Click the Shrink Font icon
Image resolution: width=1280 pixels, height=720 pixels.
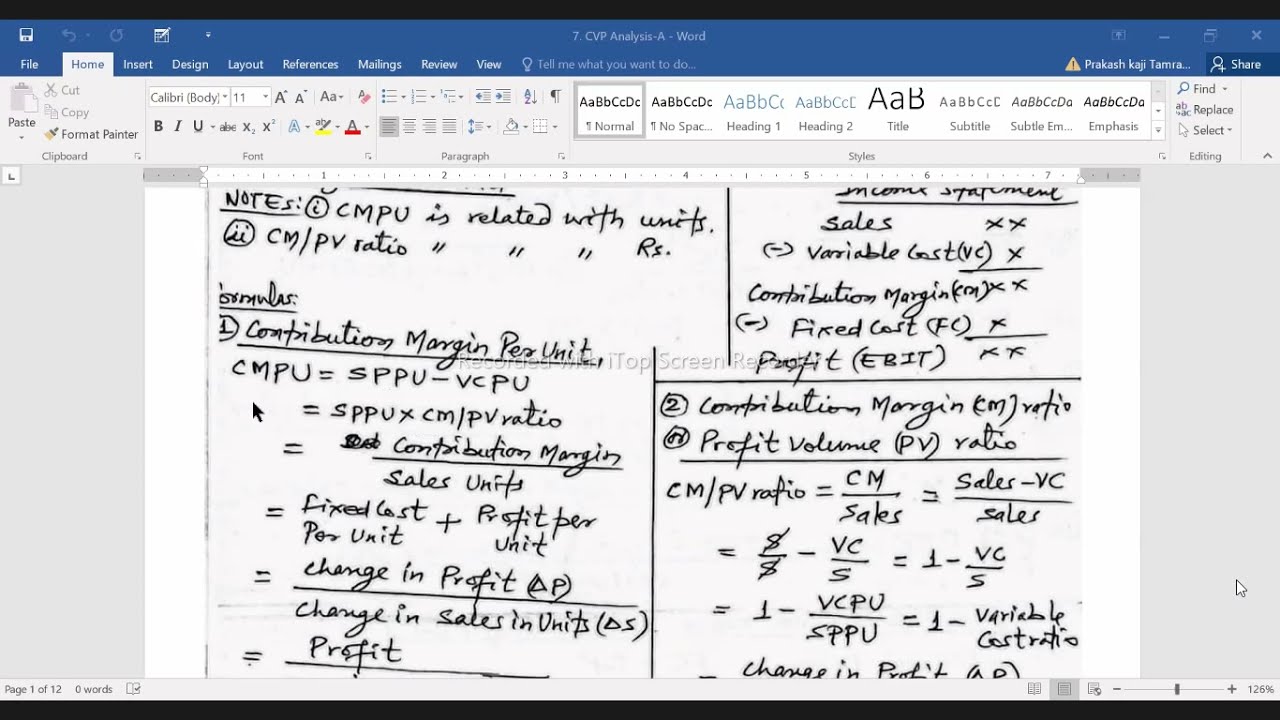pyautogui.click(x=300, y=97)
